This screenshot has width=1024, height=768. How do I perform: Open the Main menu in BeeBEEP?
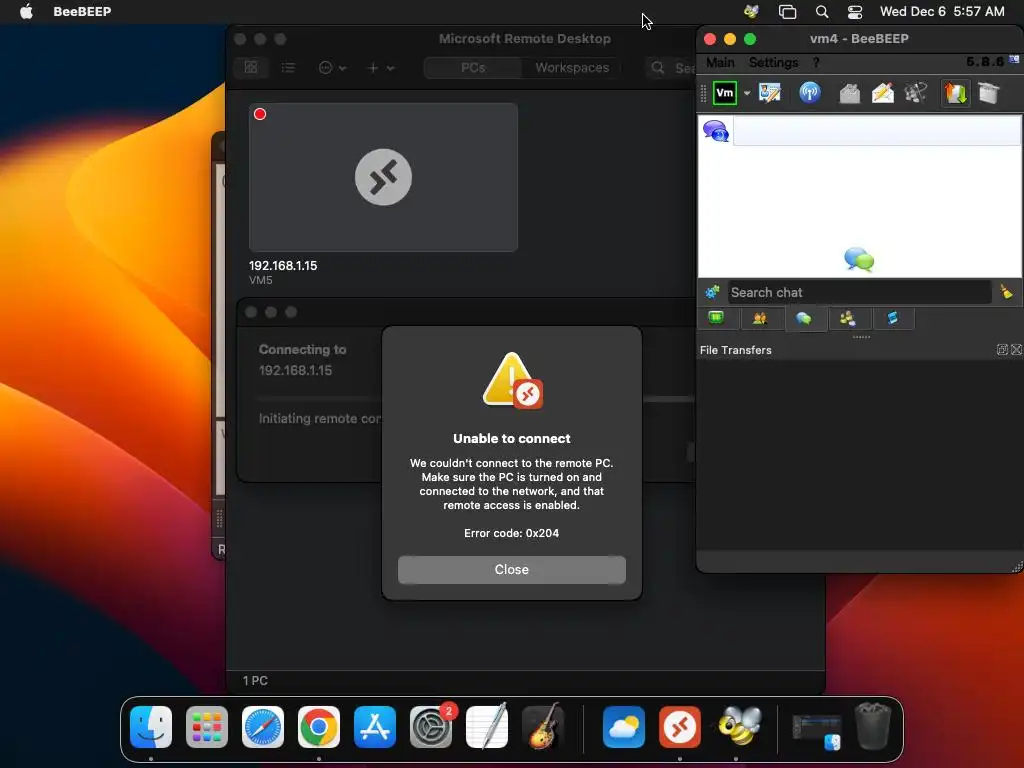point(720,63)
